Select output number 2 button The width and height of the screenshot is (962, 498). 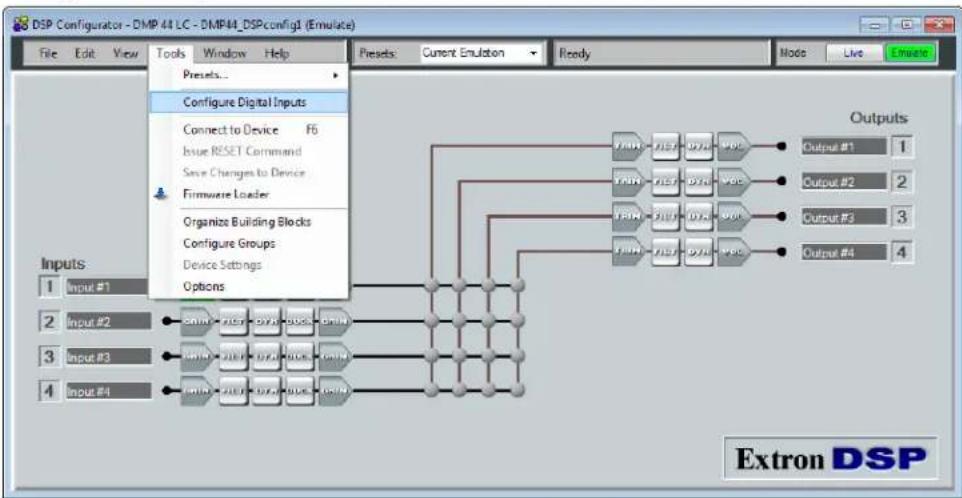902,182
